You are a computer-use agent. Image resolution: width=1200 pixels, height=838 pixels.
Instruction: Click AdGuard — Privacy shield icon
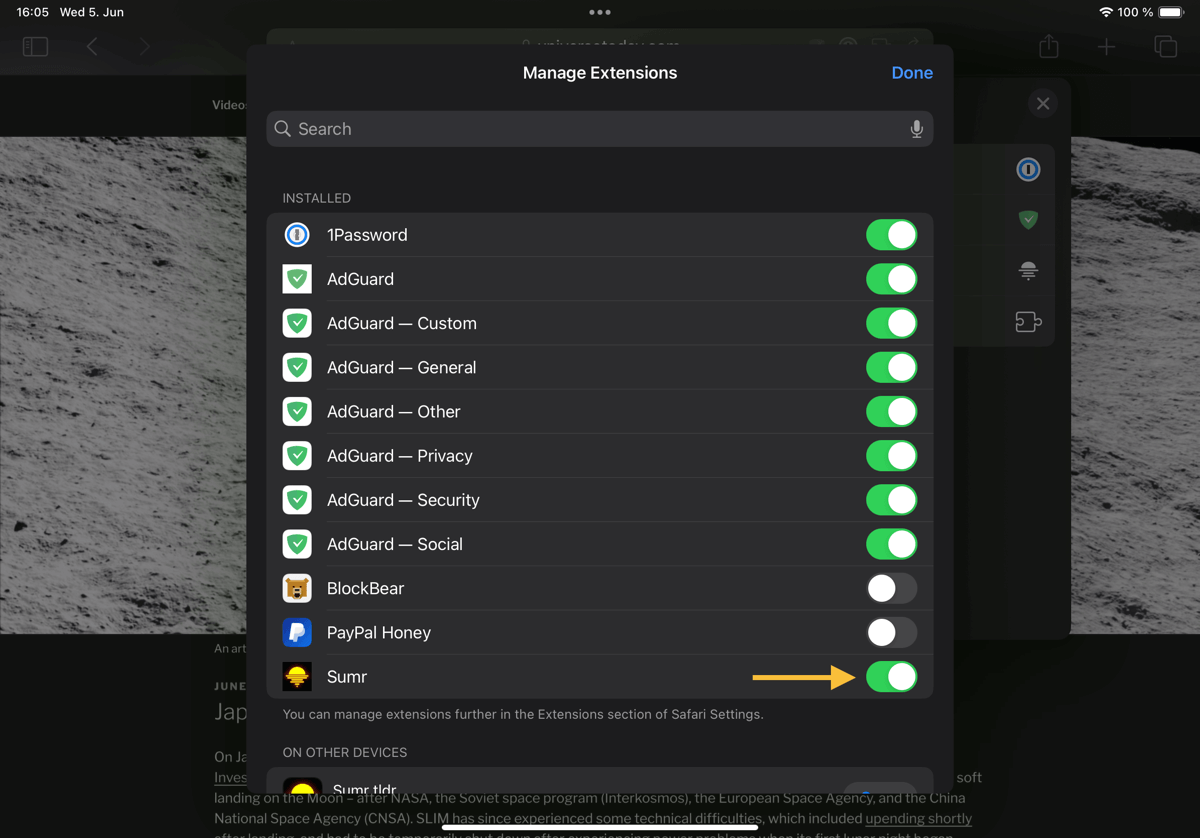coord(297,456)
